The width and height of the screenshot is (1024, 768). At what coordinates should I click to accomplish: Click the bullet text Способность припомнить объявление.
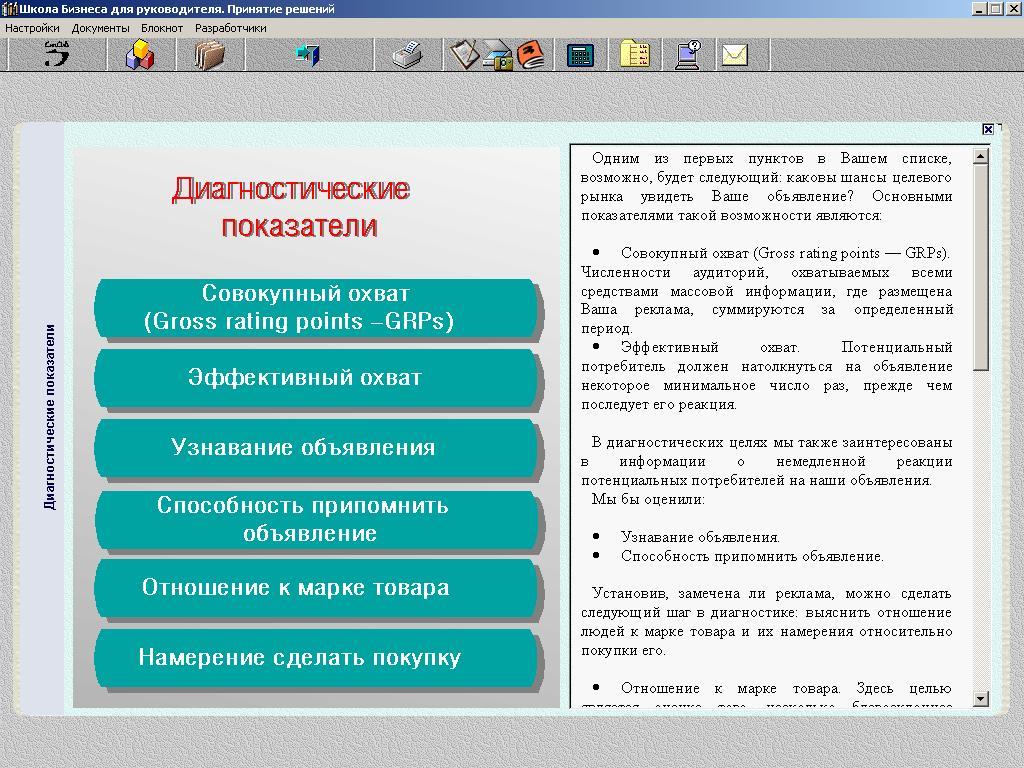pos(752,556)
